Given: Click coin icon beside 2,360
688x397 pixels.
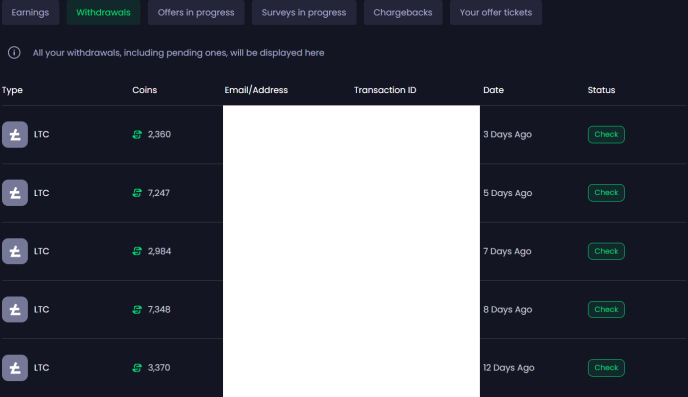Looking at the screenshot, I should 137,134.
